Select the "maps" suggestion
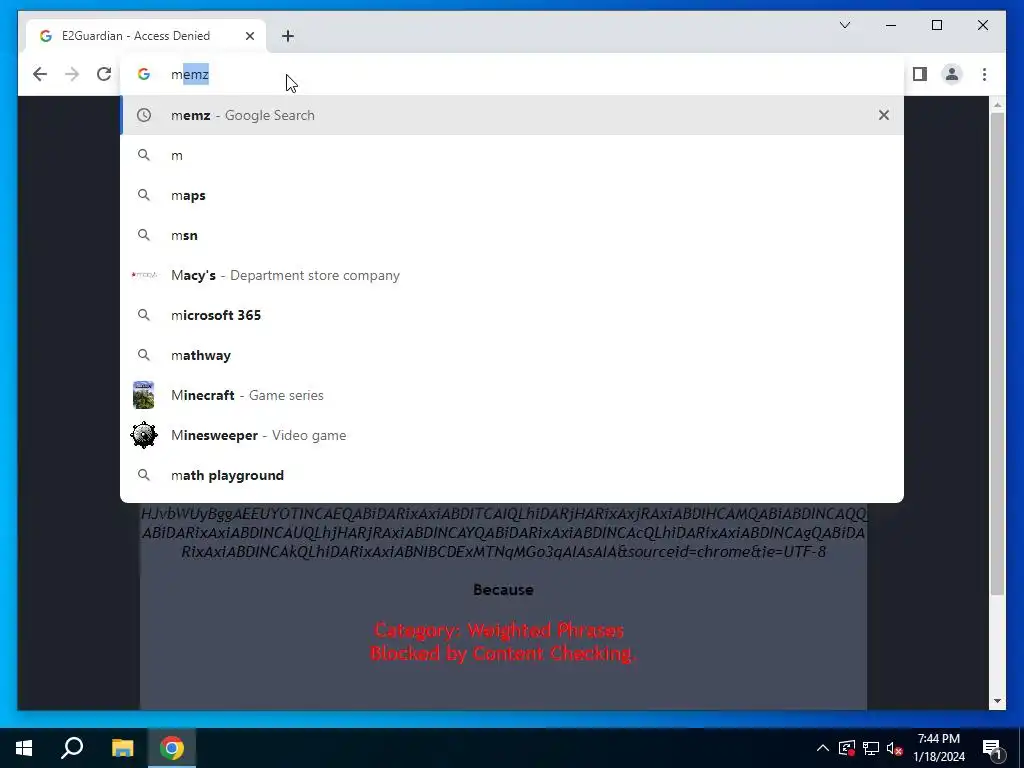The height and width of the screenshot is (768, 1024). coord(512,195)
